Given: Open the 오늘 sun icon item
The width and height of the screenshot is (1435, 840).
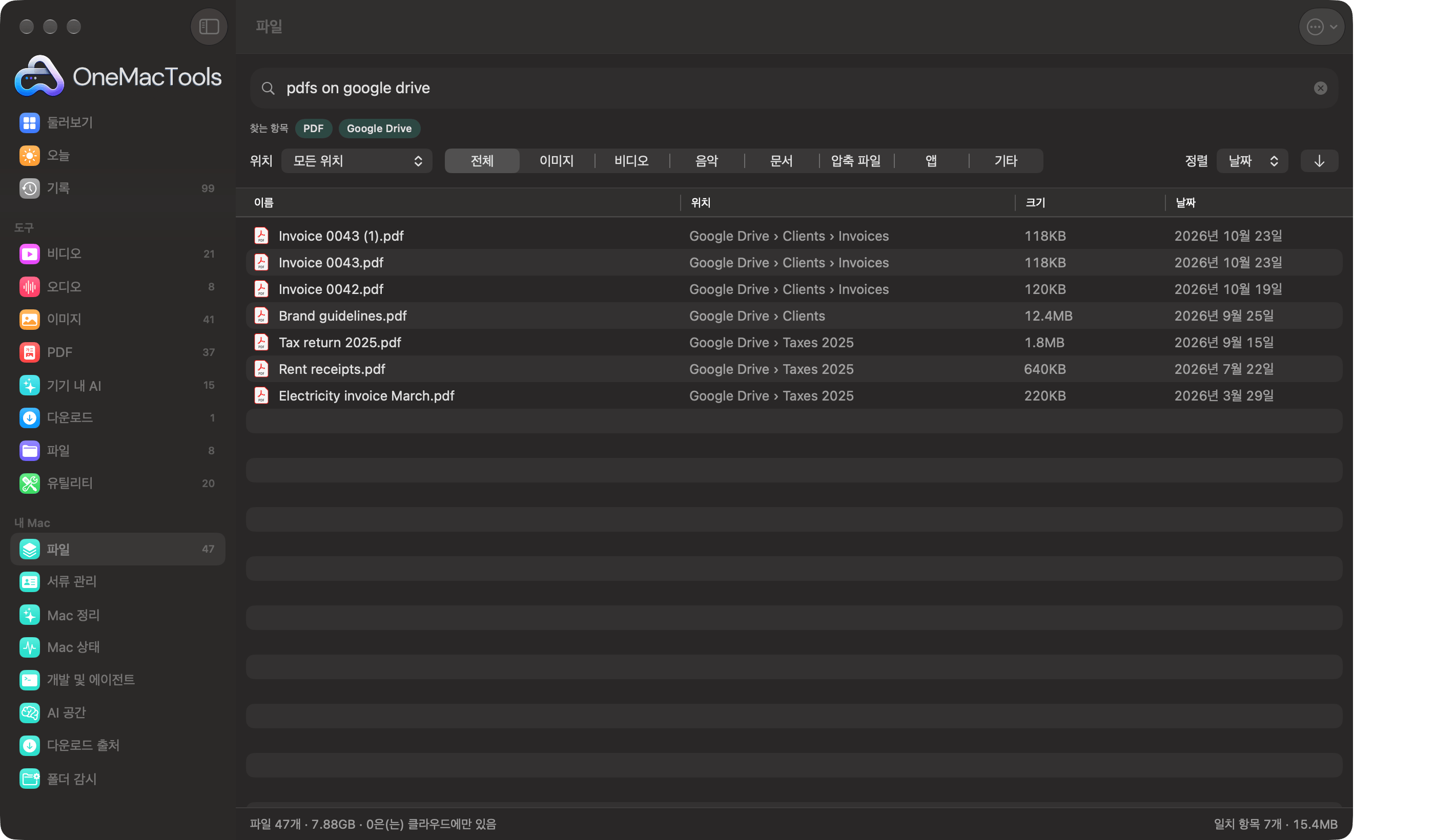Looking at the screenshot, I should (118, 155).
